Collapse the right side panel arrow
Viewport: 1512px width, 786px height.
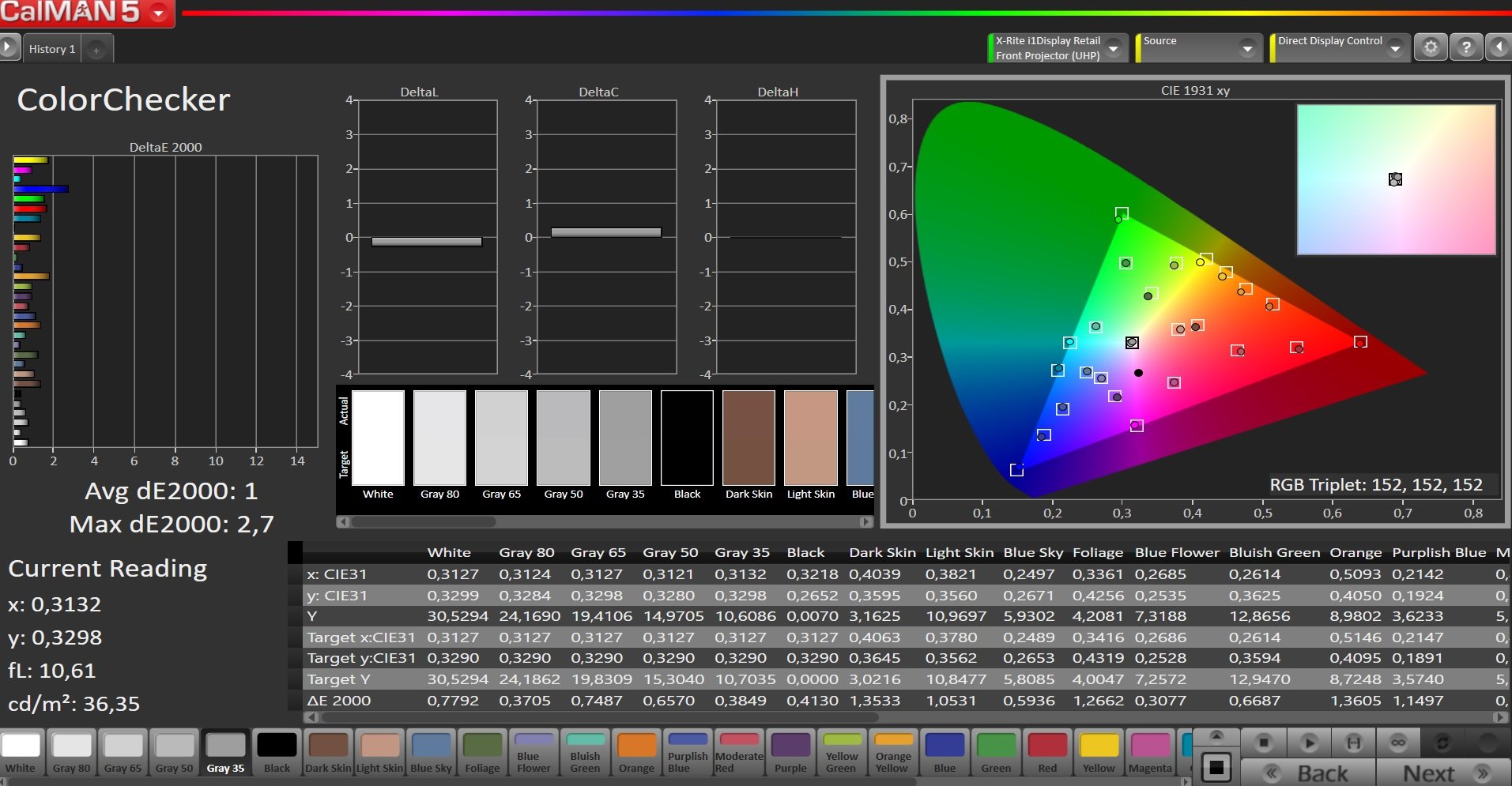(1499, 47)
